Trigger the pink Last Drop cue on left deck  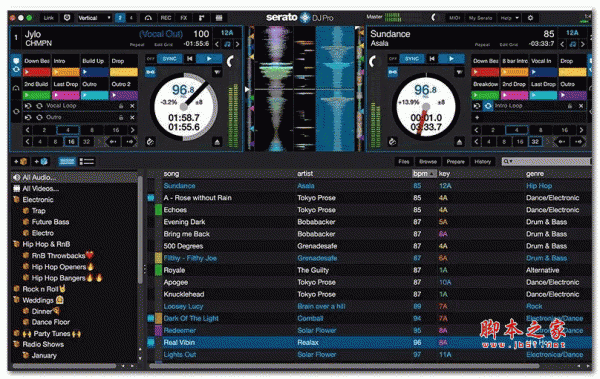coord(66,95)
